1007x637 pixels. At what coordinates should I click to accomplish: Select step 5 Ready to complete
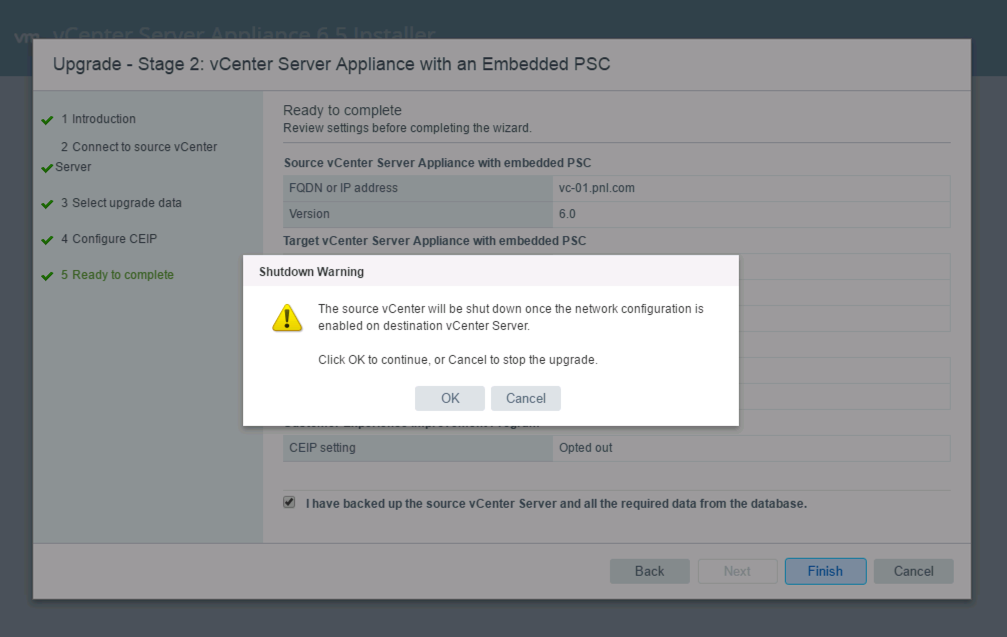click(118, 275)
